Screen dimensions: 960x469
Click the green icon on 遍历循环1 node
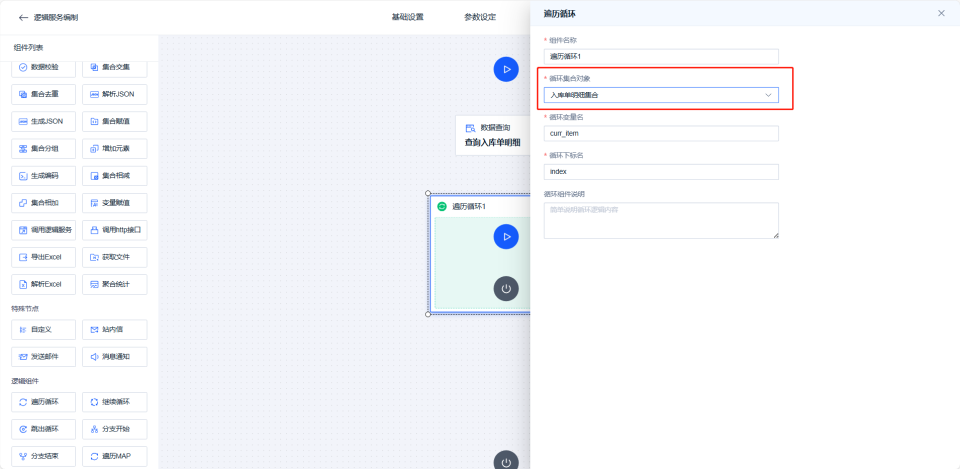pos(442,206)
